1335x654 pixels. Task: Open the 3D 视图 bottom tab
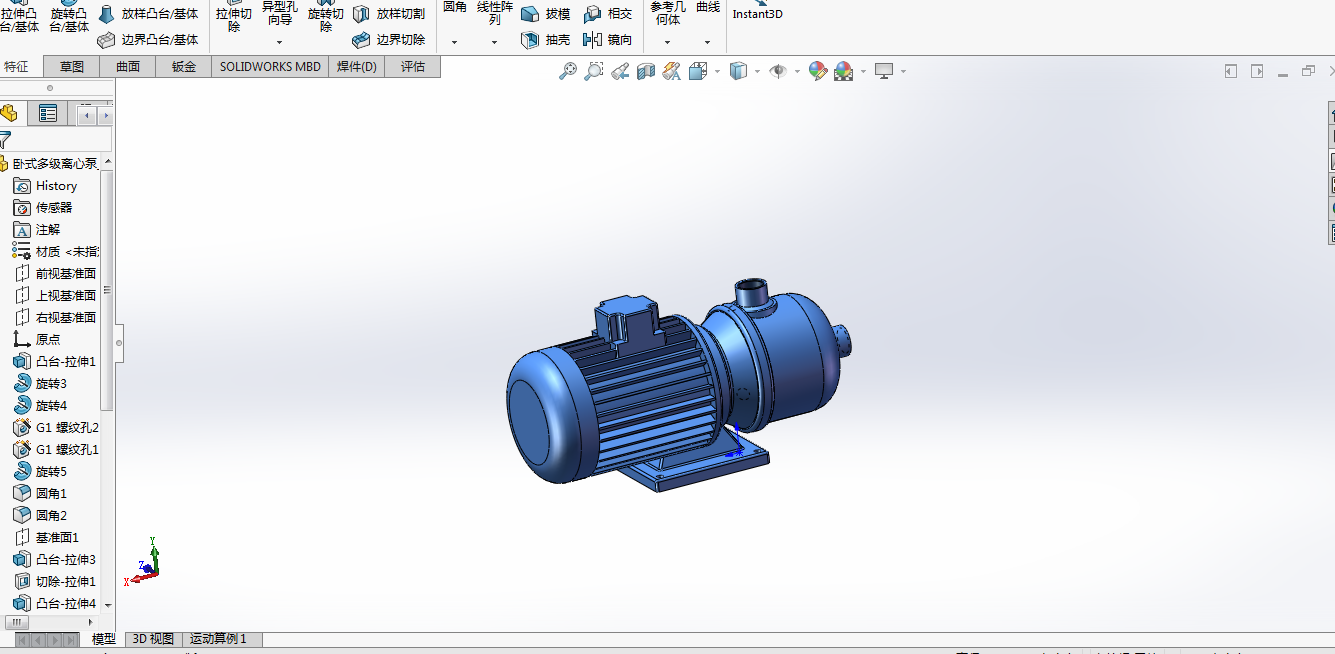153,639
